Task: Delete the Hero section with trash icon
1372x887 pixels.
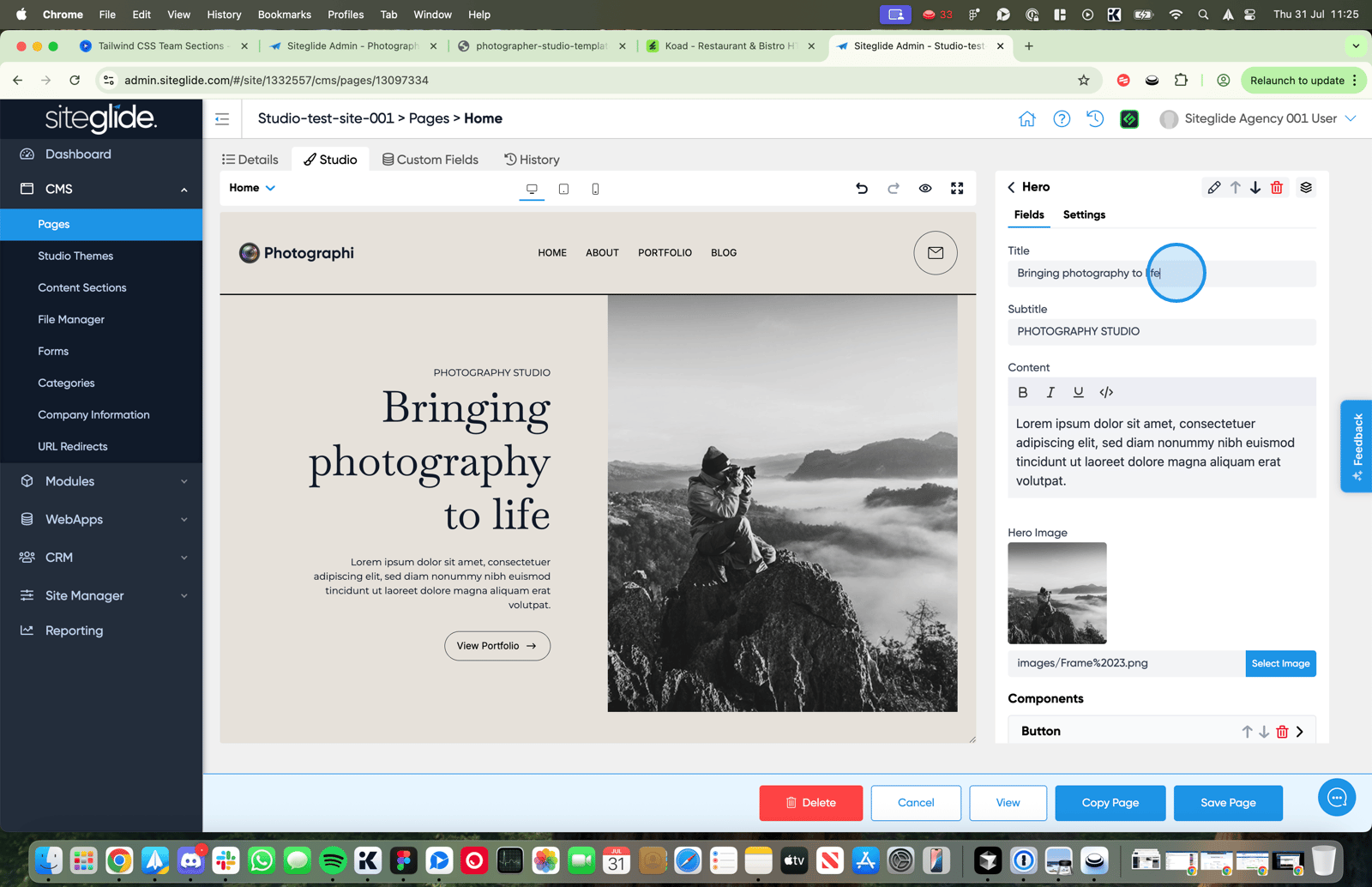Action: point(1277,187)
